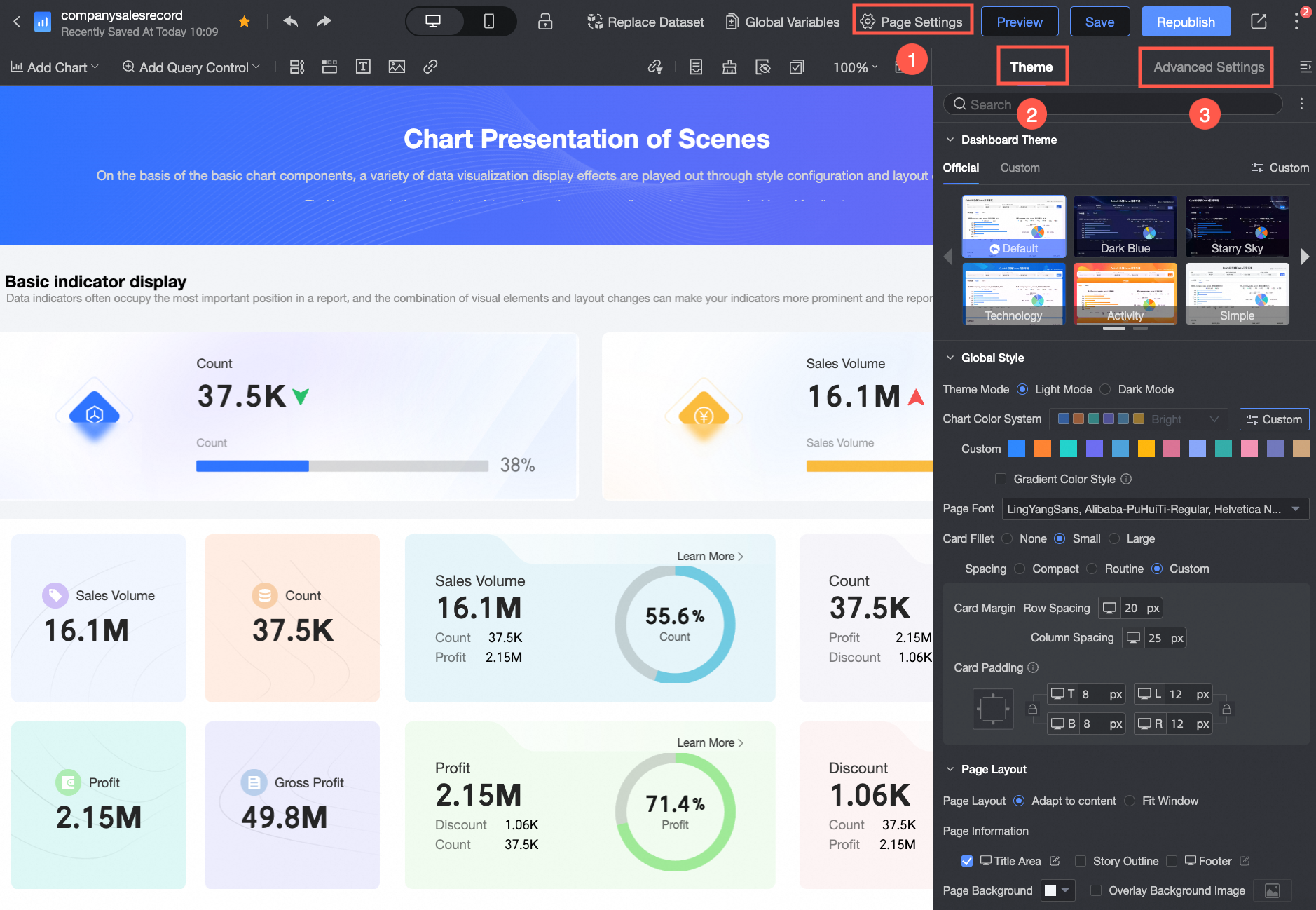Screen dimensions: 1316x910
Task: Switch to the Advanced Settings tab
Action: coord(1209,67)
